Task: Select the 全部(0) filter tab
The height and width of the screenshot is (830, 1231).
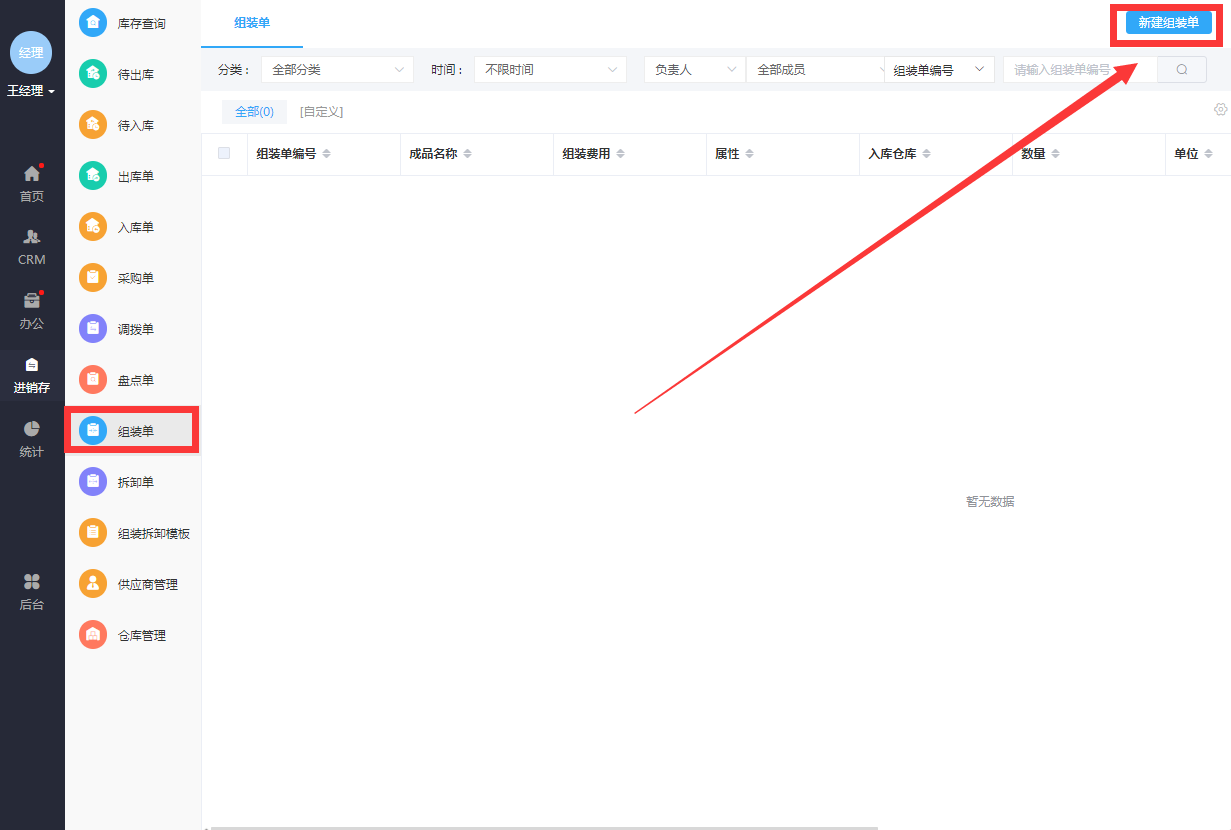Action: (x=254, y=112)
